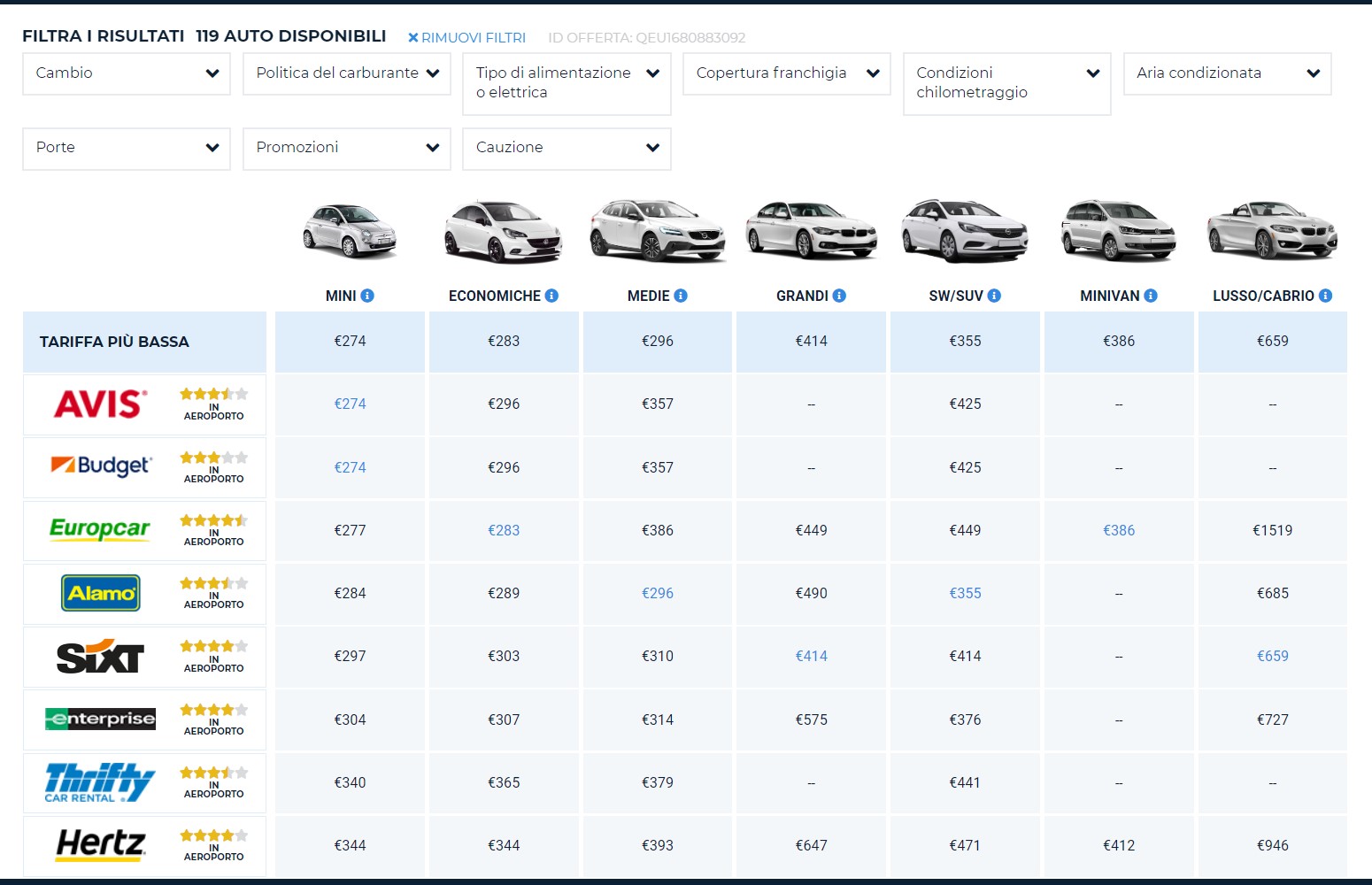Select Sixt Grandi price €414
The width and height of the screenshot is (1372, 885).
pos(812,656)
